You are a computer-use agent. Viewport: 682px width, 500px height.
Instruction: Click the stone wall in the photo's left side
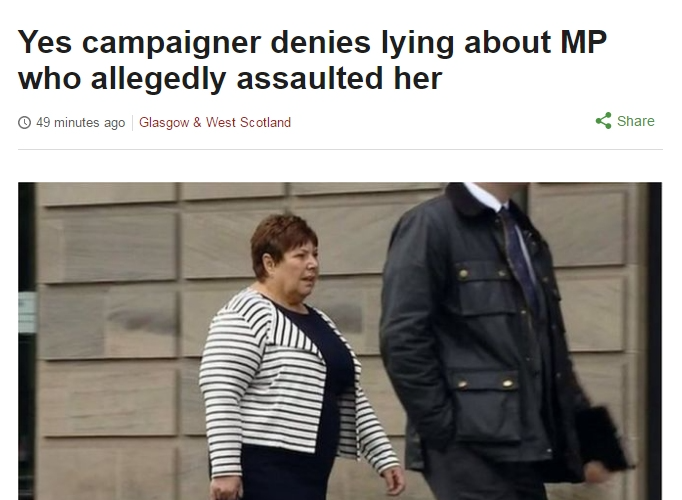(x=109, y=339)
